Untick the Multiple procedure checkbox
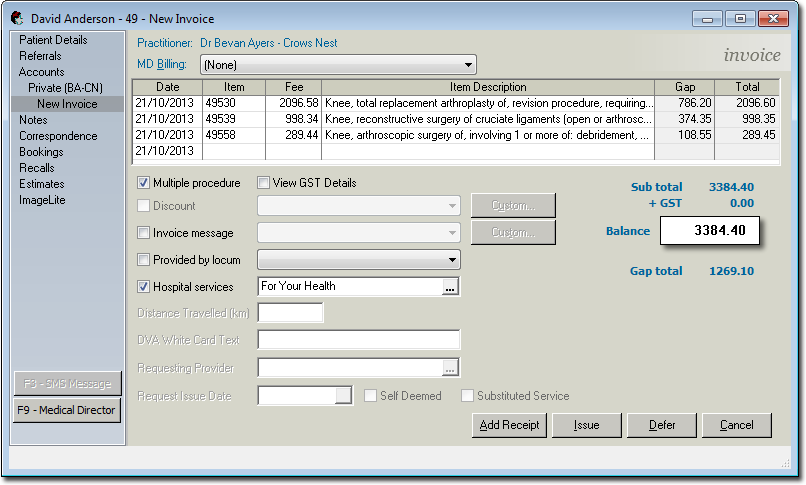The image size is (806, 485). (x=143, y=183)
